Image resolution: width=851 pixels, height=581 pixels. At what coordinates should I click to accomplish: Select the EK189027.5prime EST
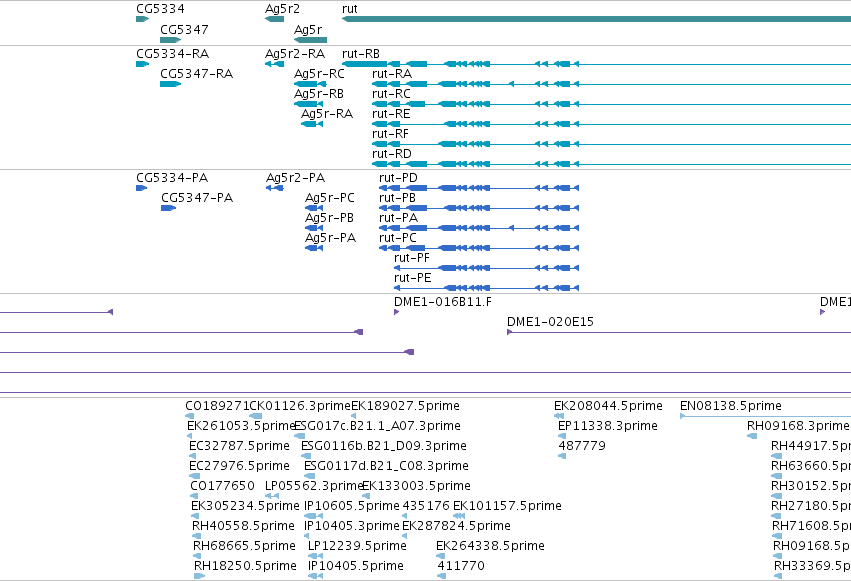tap(354, 416)
